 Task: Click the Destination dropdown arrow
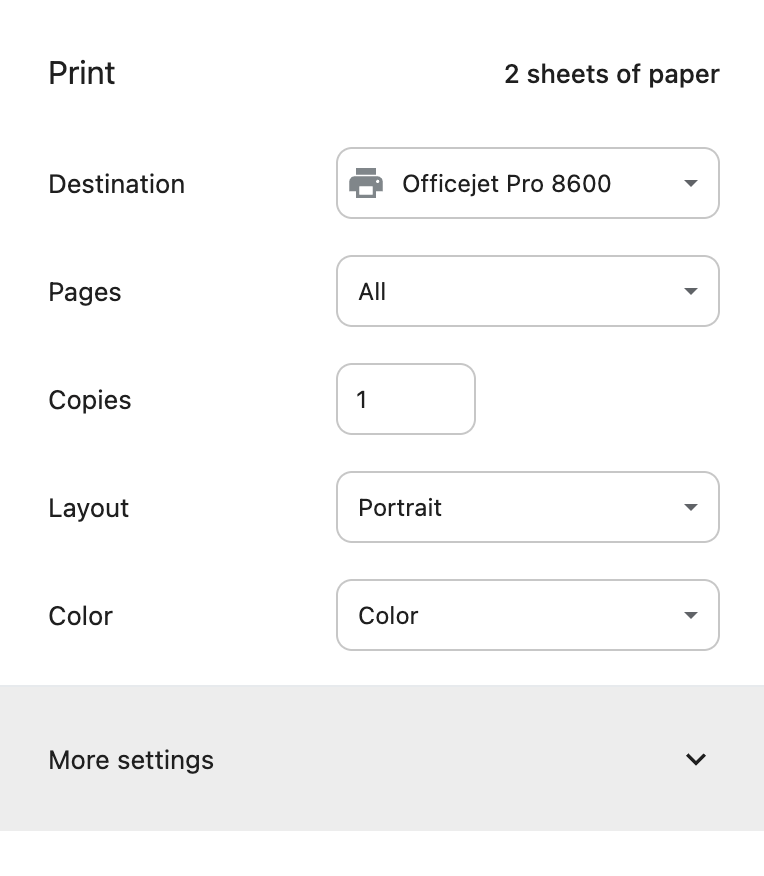691,183
